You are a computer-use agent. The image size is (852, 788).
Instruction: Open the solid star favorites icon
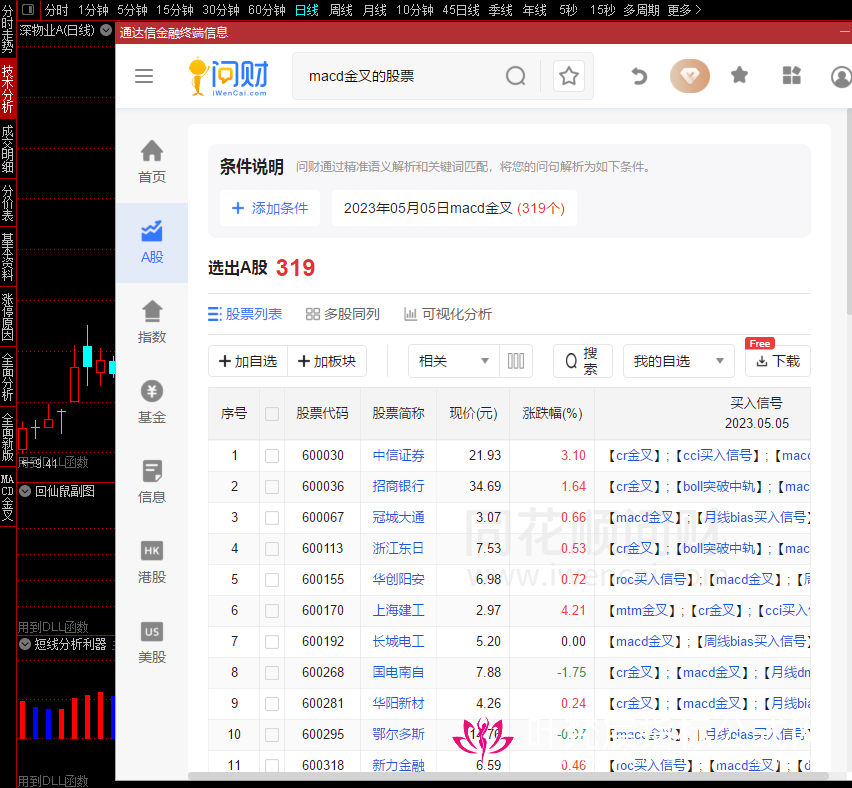click(740, 75)
